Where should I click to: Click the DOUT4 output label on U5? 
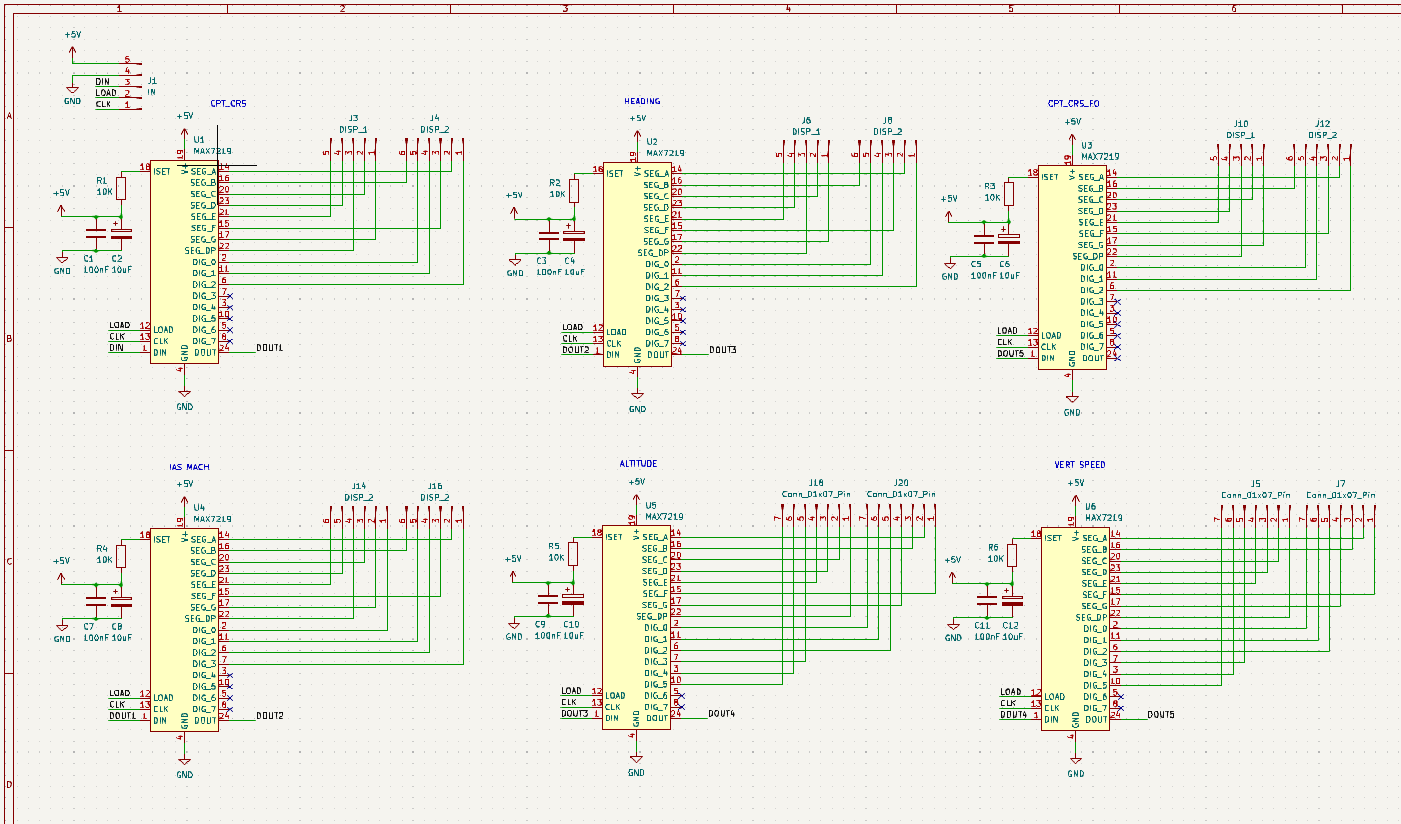[722, 714]
